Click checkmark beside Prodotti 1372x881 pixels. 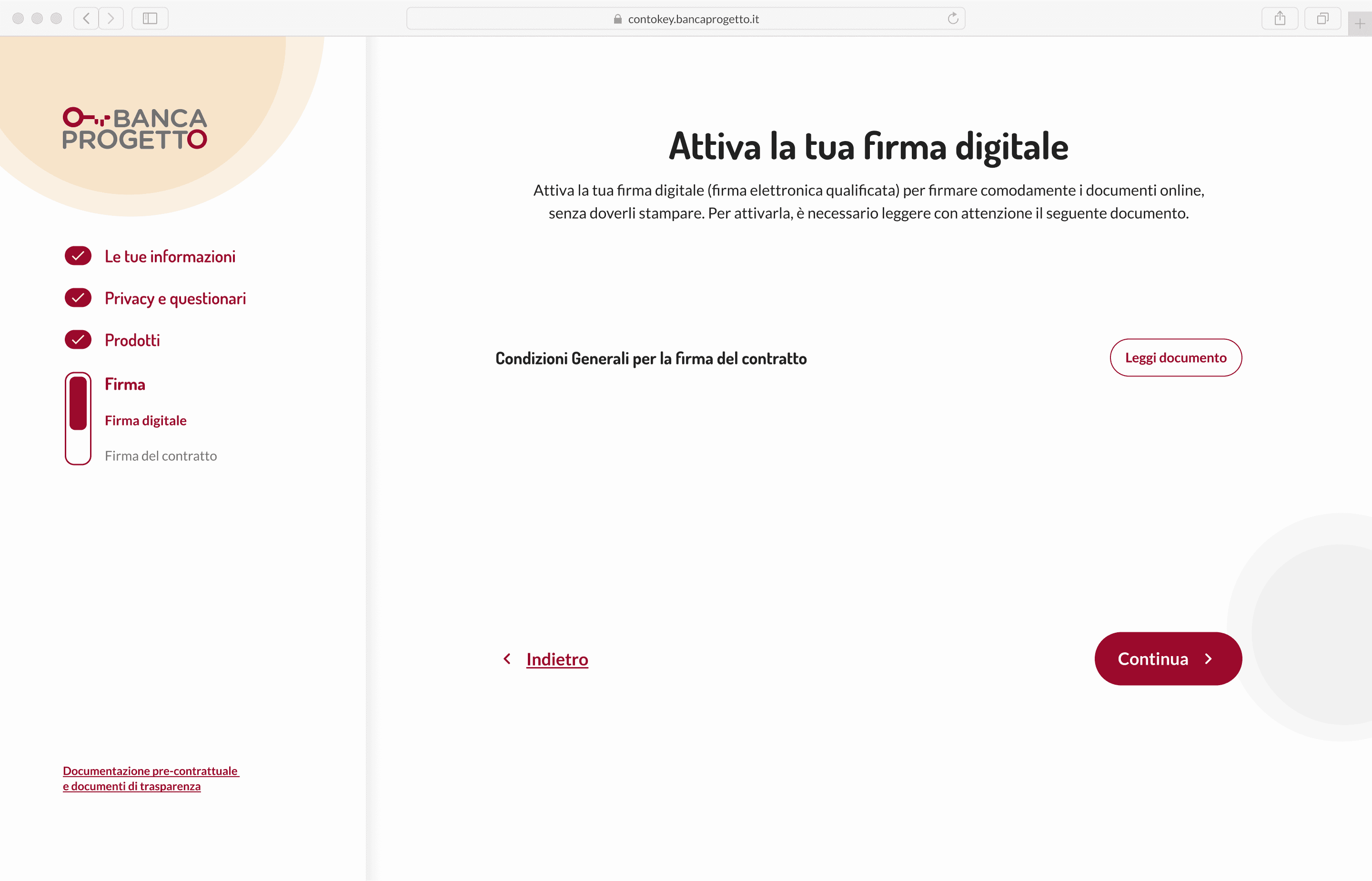click(78, 339)
